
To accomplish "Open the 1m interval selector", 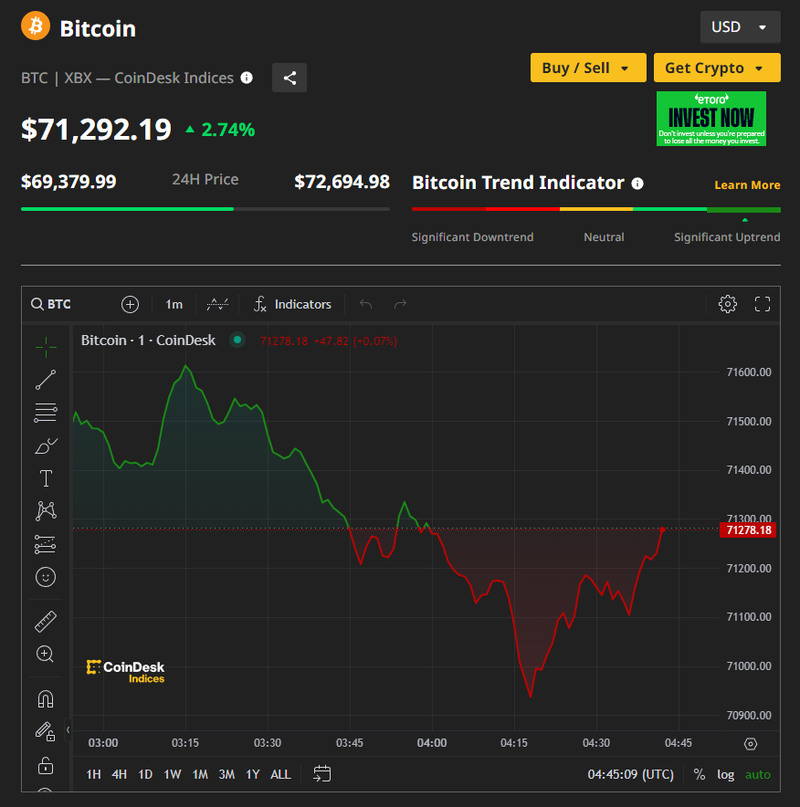I will 174,304.
